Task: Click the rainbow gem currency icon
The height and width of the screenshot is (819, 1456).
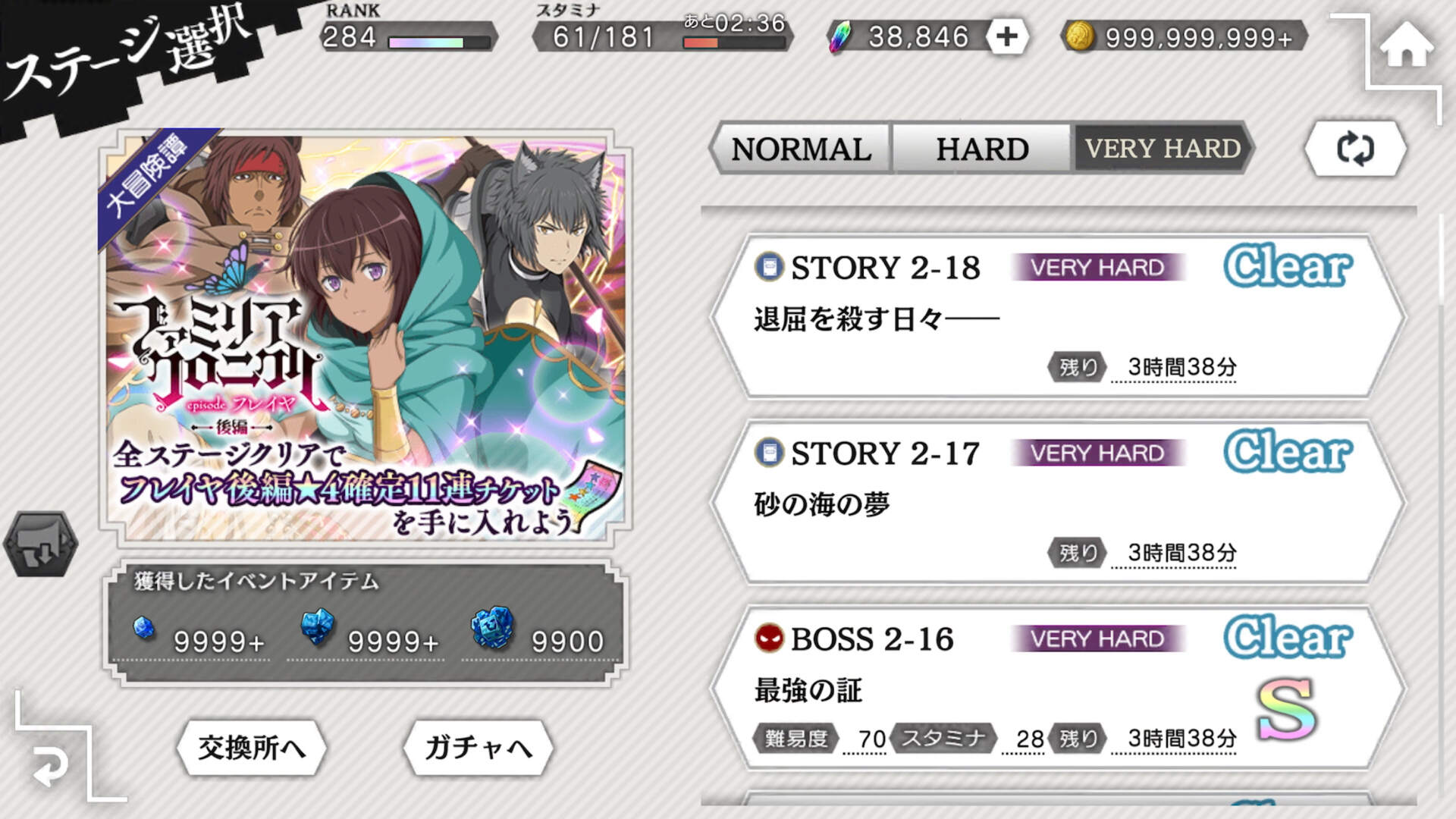Action: [841, 36]
